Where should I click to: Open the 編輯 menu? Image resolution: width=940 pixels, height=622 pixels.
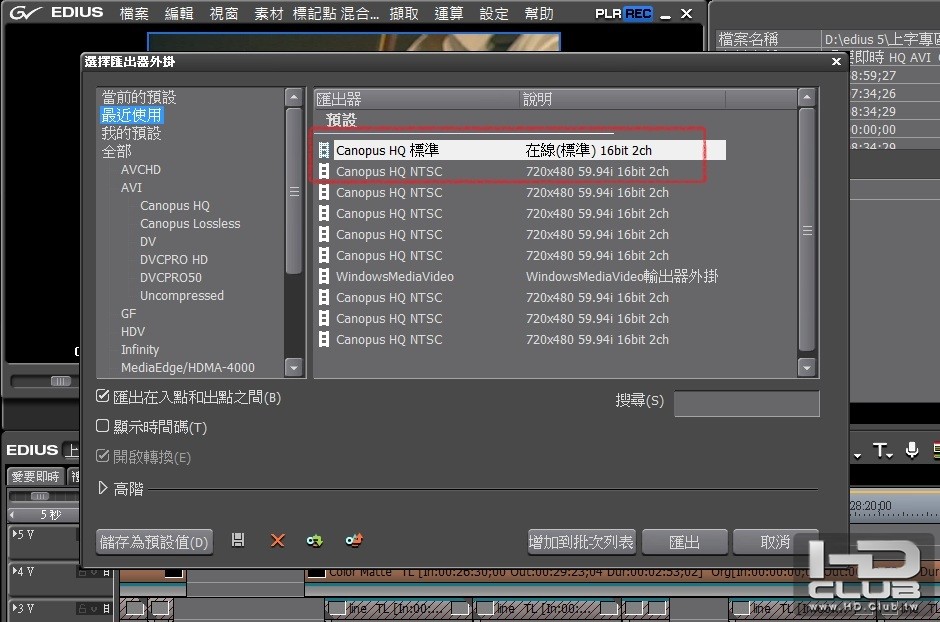click(x=179, y=13)
